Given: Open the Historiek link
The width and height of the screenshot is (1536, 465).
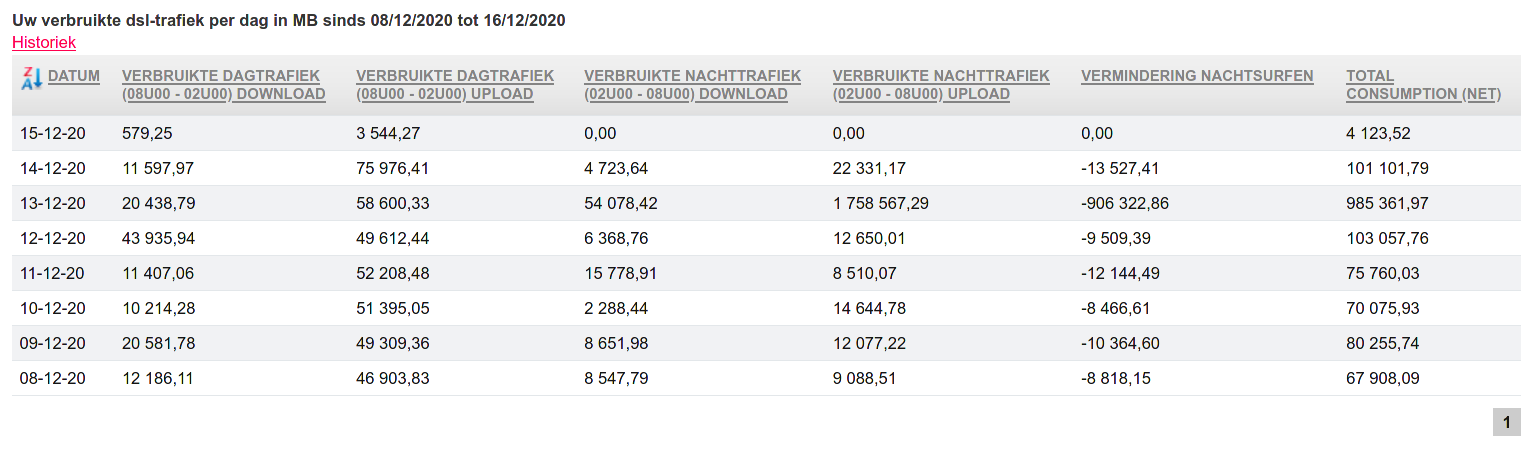Looking at the screenshot, I should point(44,42).
